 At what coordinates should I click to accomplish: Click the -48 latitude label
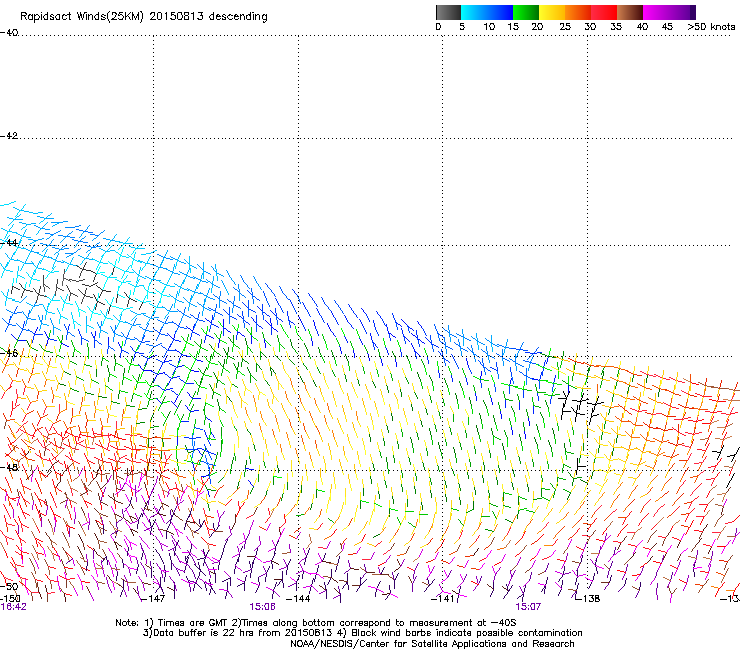pyautogui.click(x=9, y=467)
